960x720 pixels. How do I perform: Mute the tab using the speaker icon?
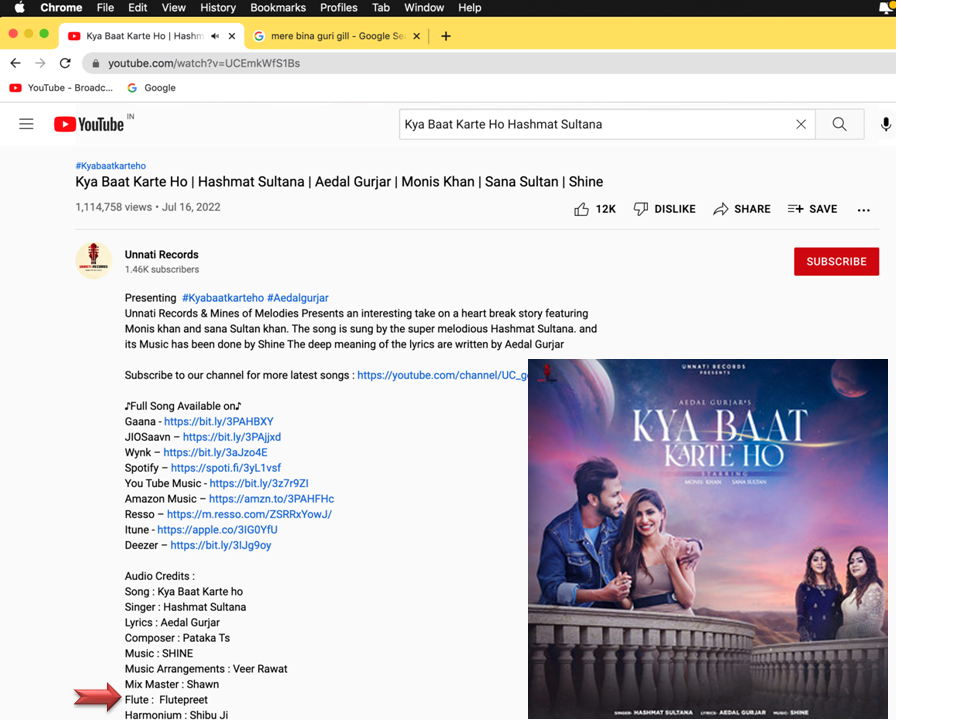(x=215, y=36)
